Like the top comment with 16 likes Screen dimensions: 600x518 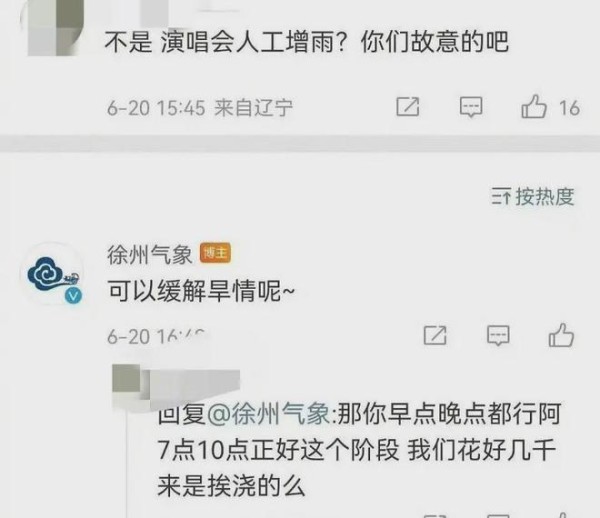pyautogui.click(x=534, y=107)
